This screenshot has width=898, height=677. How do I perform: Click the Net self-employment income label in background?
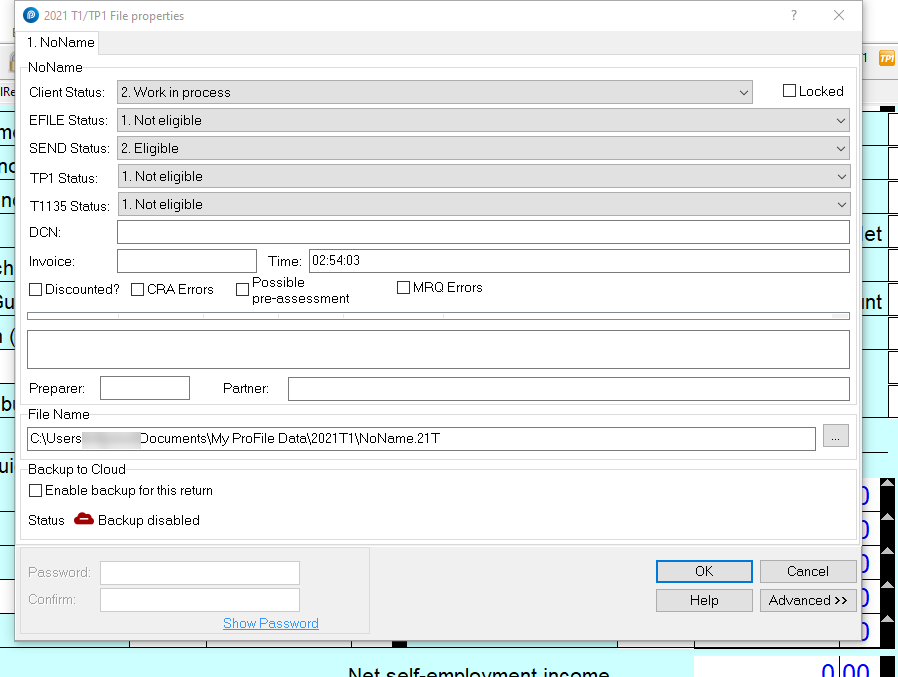tap(479, 671)
